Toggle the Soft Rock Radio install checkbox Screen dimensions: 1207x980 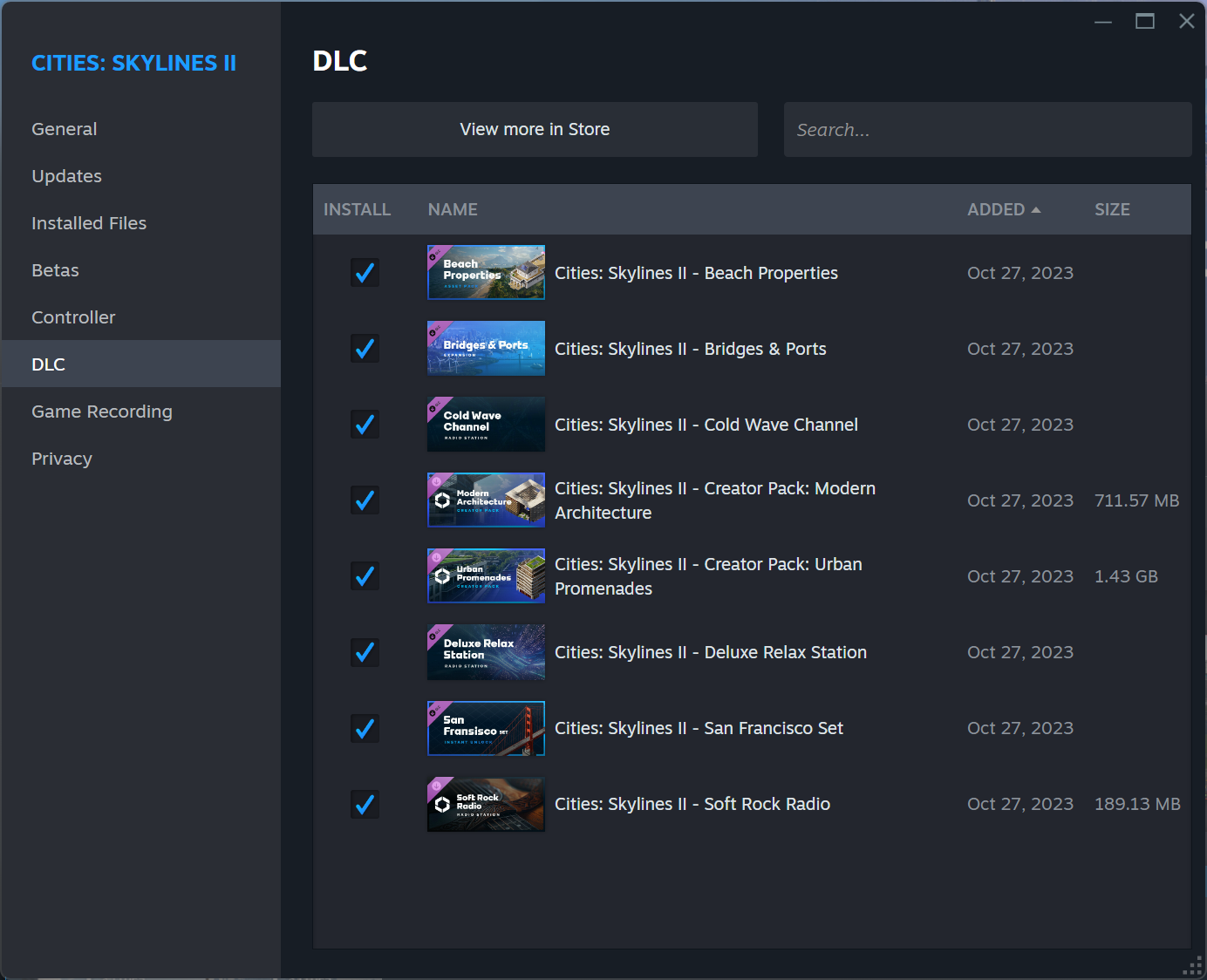tap(365, 804)
